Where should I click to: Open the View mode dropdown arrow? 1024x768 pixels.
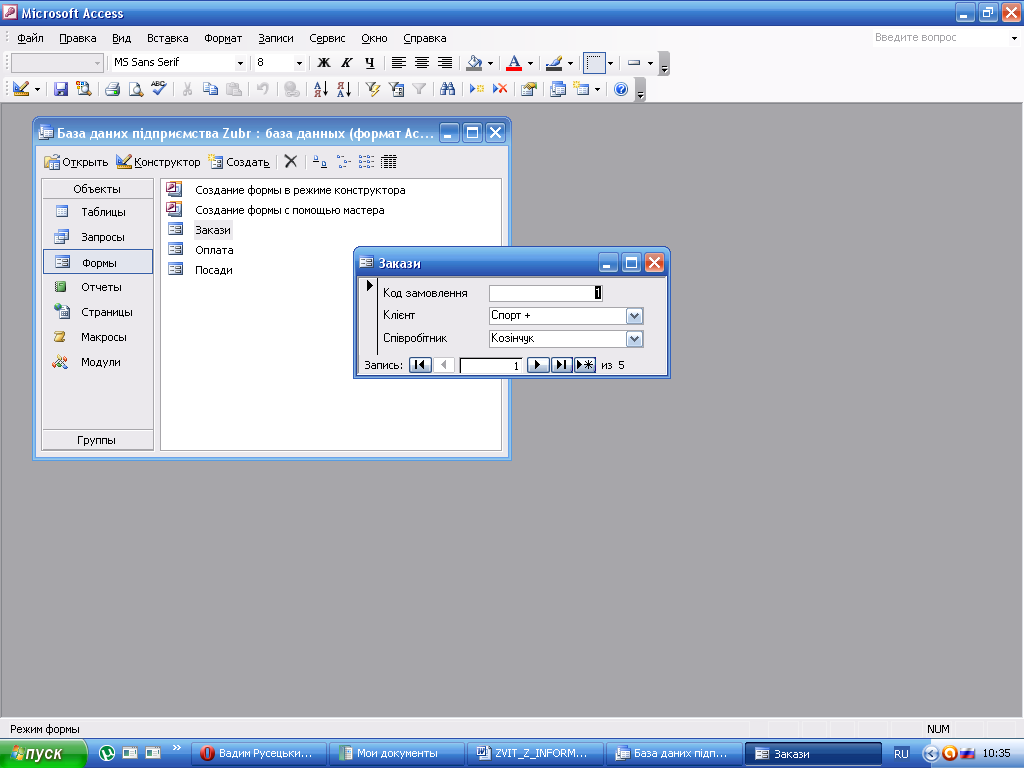pos(37,89)
